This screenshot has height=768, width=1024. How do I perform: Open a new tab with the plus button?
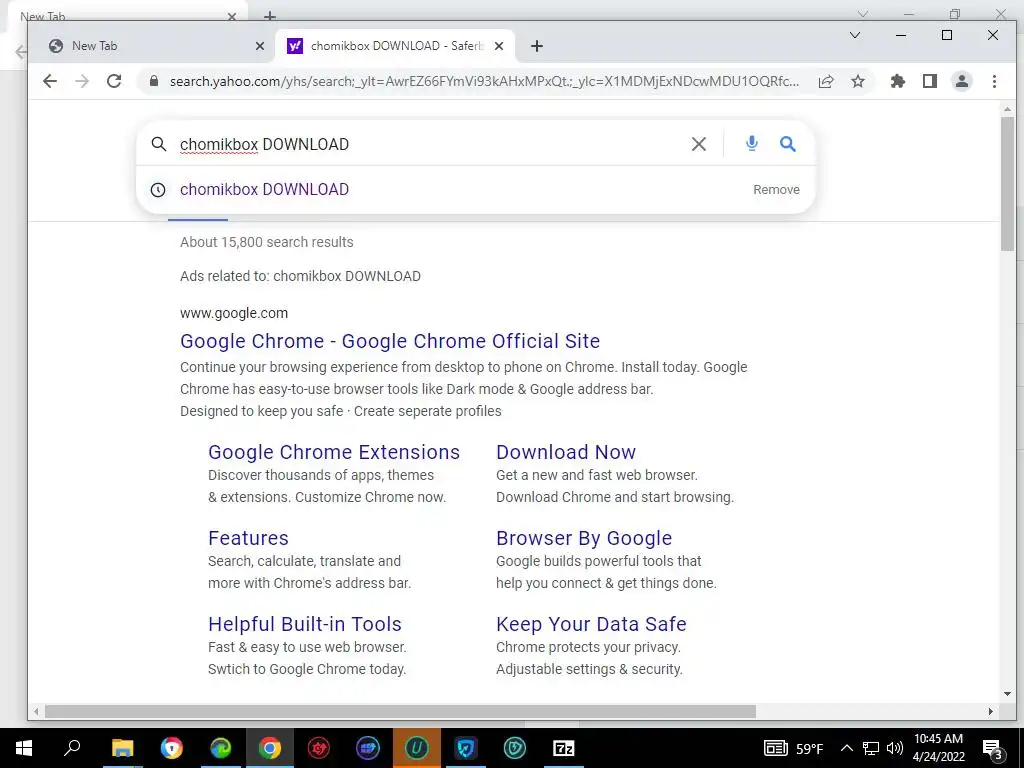(x=537, y=46)
